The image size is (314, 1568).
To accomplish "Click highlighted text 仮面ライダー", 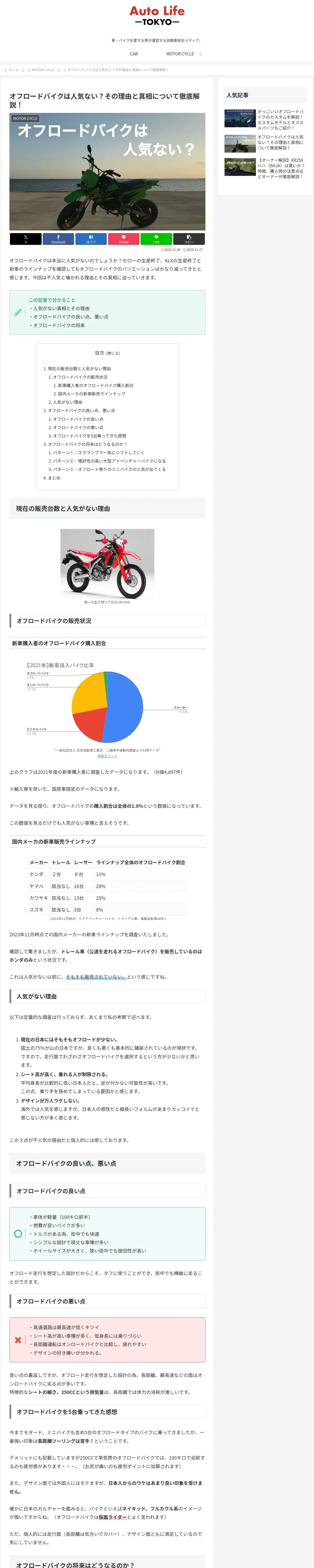I will pos(113,1517).
